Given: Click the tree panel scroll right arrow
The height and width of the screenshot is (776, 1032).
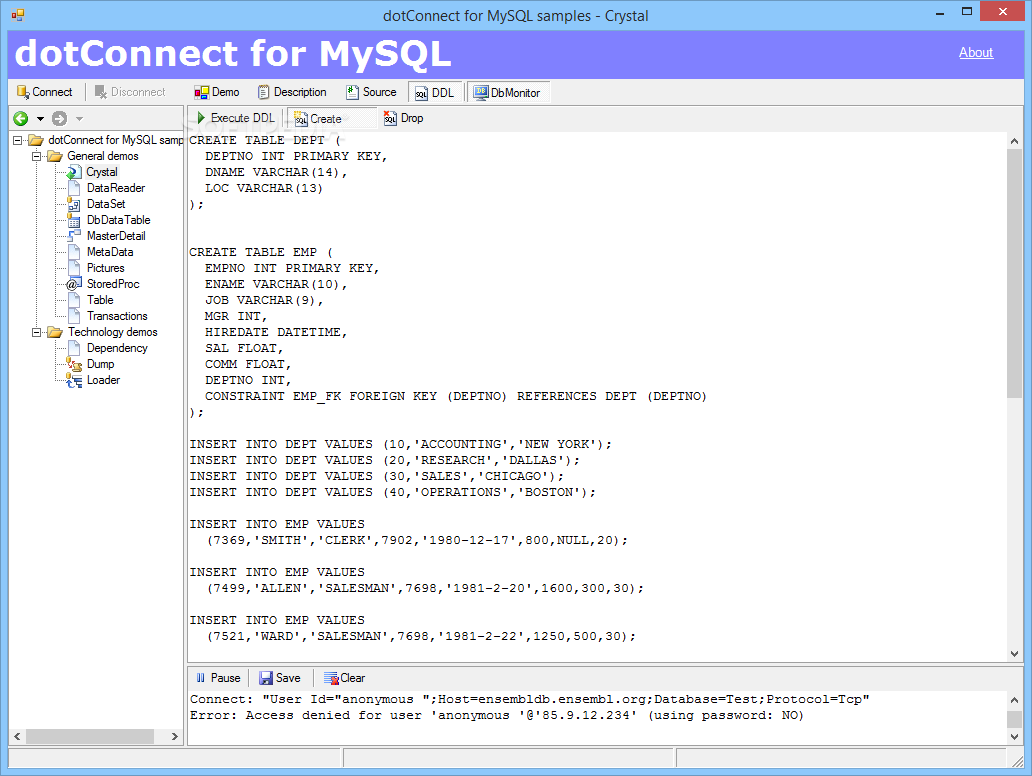Looking at the screenshot, I should pos(174,737).
